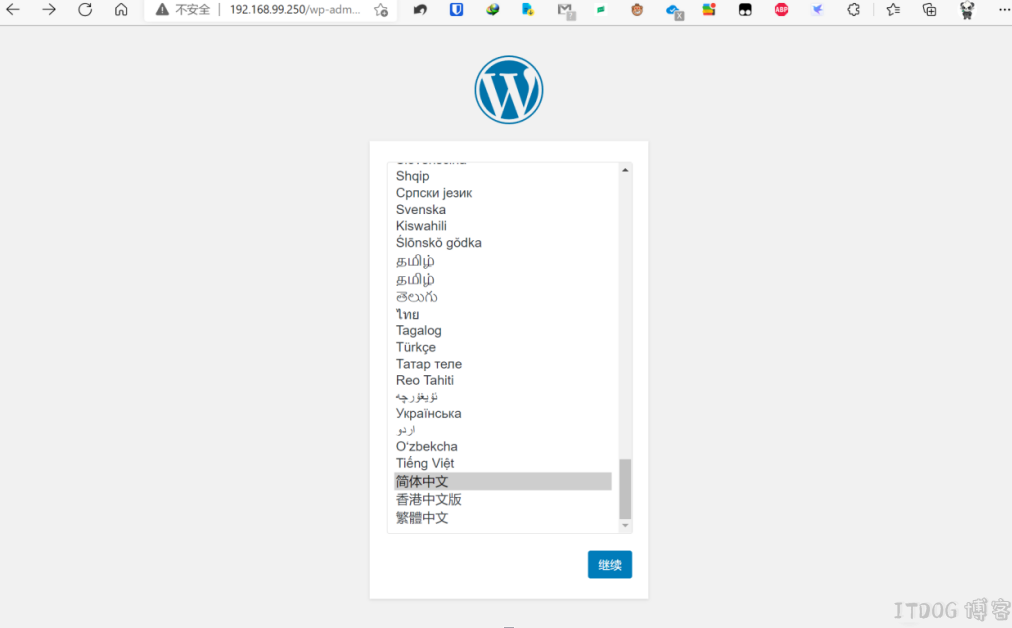
Task: Select the language Српски језик
Action: click(x=503, y=193)
